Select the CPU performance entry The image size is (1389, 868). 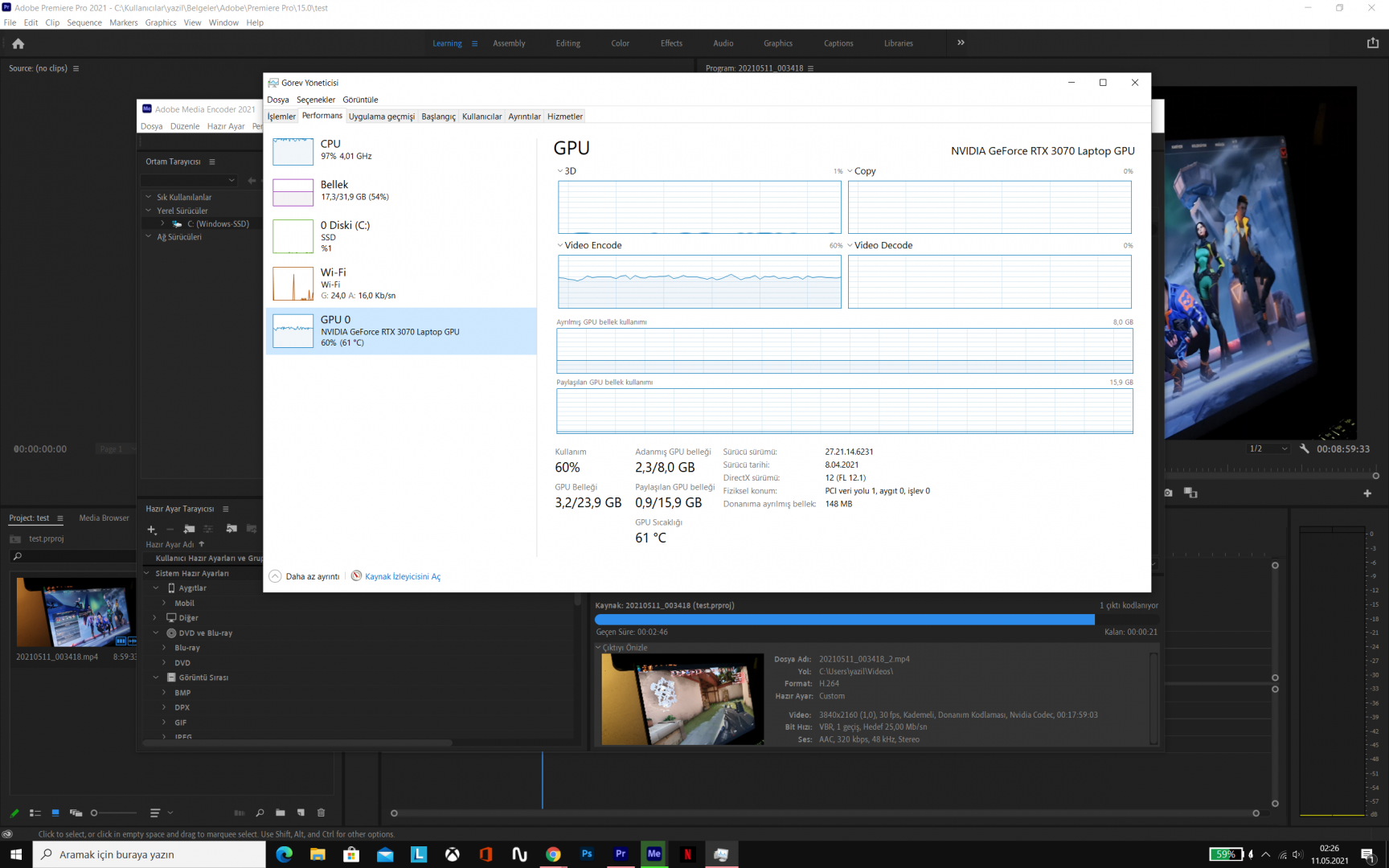coord(401,150)
